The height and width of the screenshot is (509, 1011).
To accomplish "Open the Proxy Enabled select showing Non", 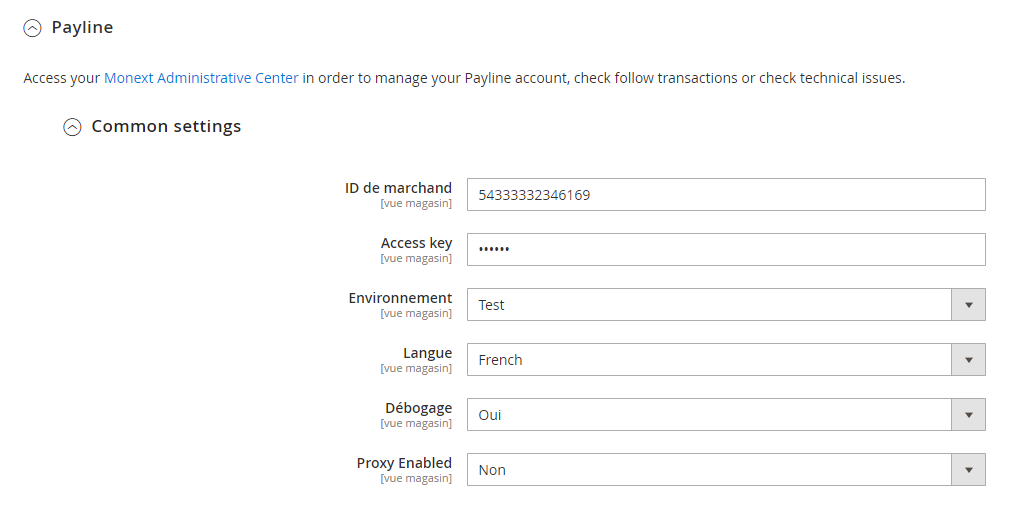I will (x=709, y=470).
